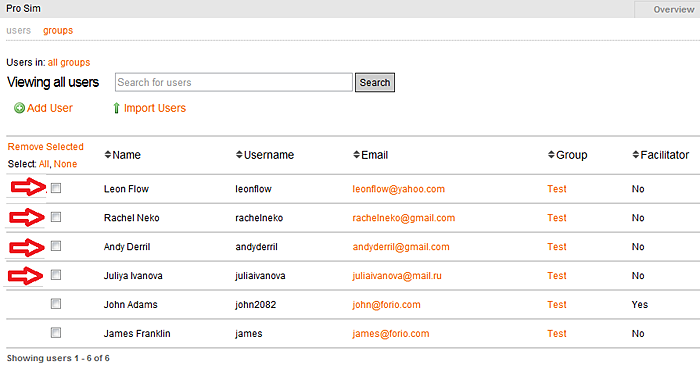Tick the checkbox for John Adams
Image resolution: width=700 pixels, height=376 pixels.
tap(56, 304)
